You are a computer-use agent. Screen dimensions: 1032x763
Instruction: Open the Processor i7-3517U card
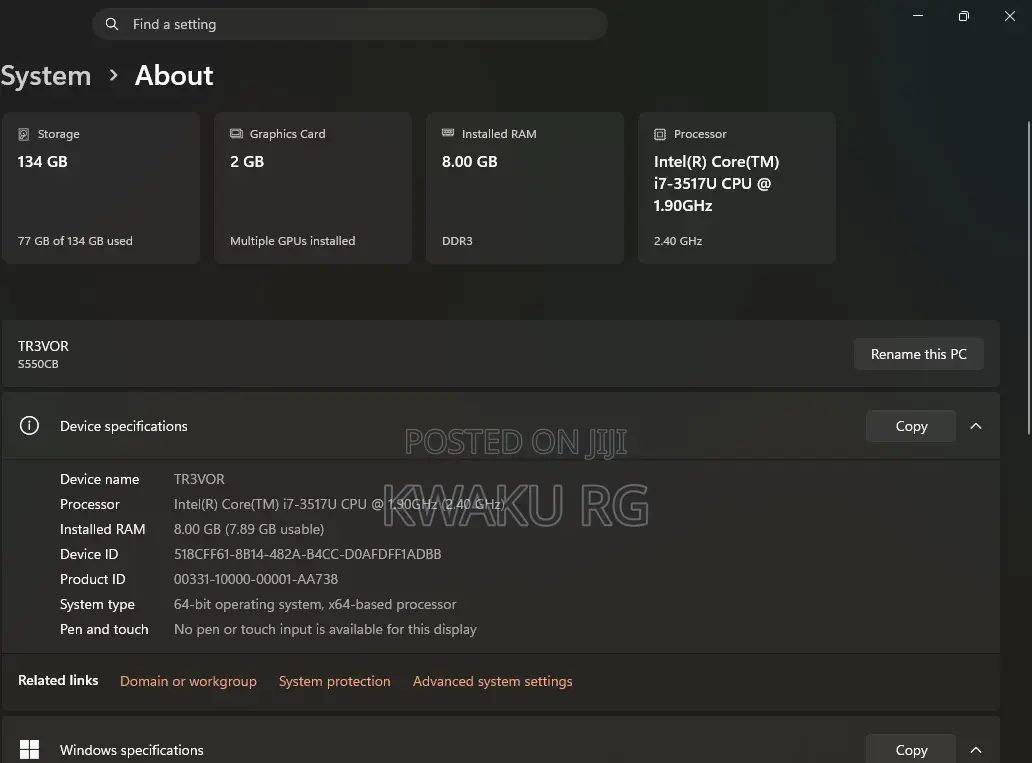737,188
